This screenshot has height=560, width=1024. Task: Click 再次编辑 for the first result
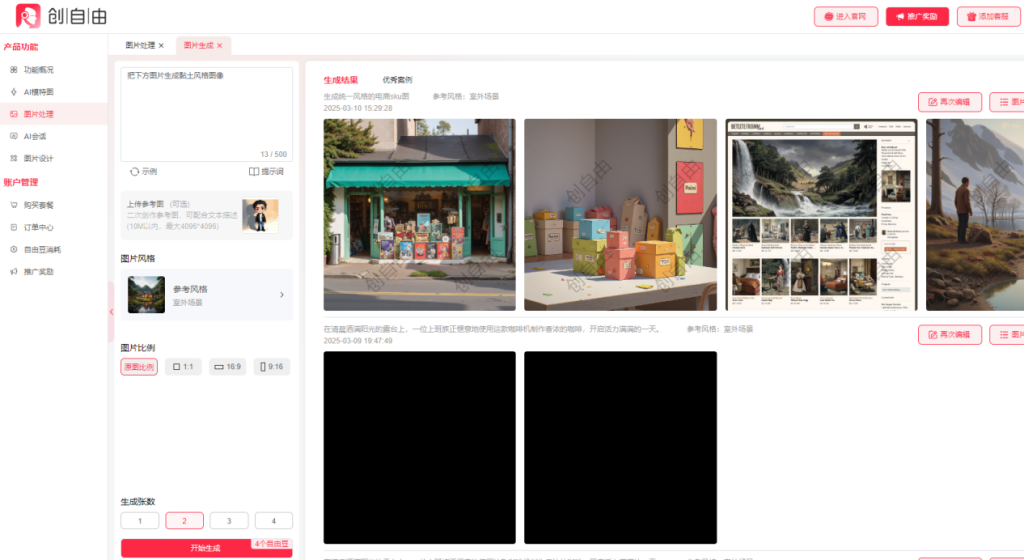948,102
